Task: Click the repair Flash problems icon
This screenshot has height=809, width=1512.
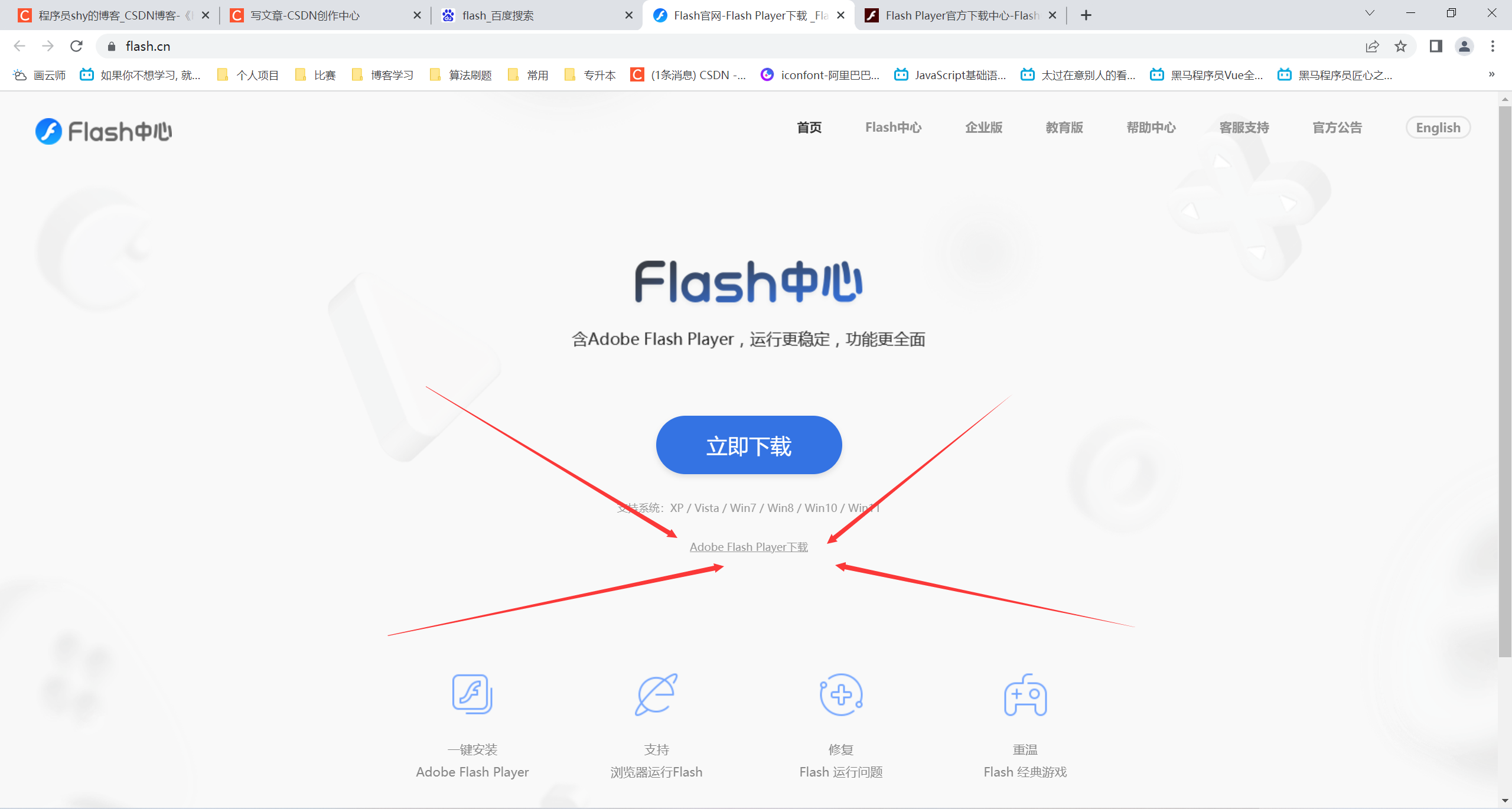Action: tap(841, 694)
